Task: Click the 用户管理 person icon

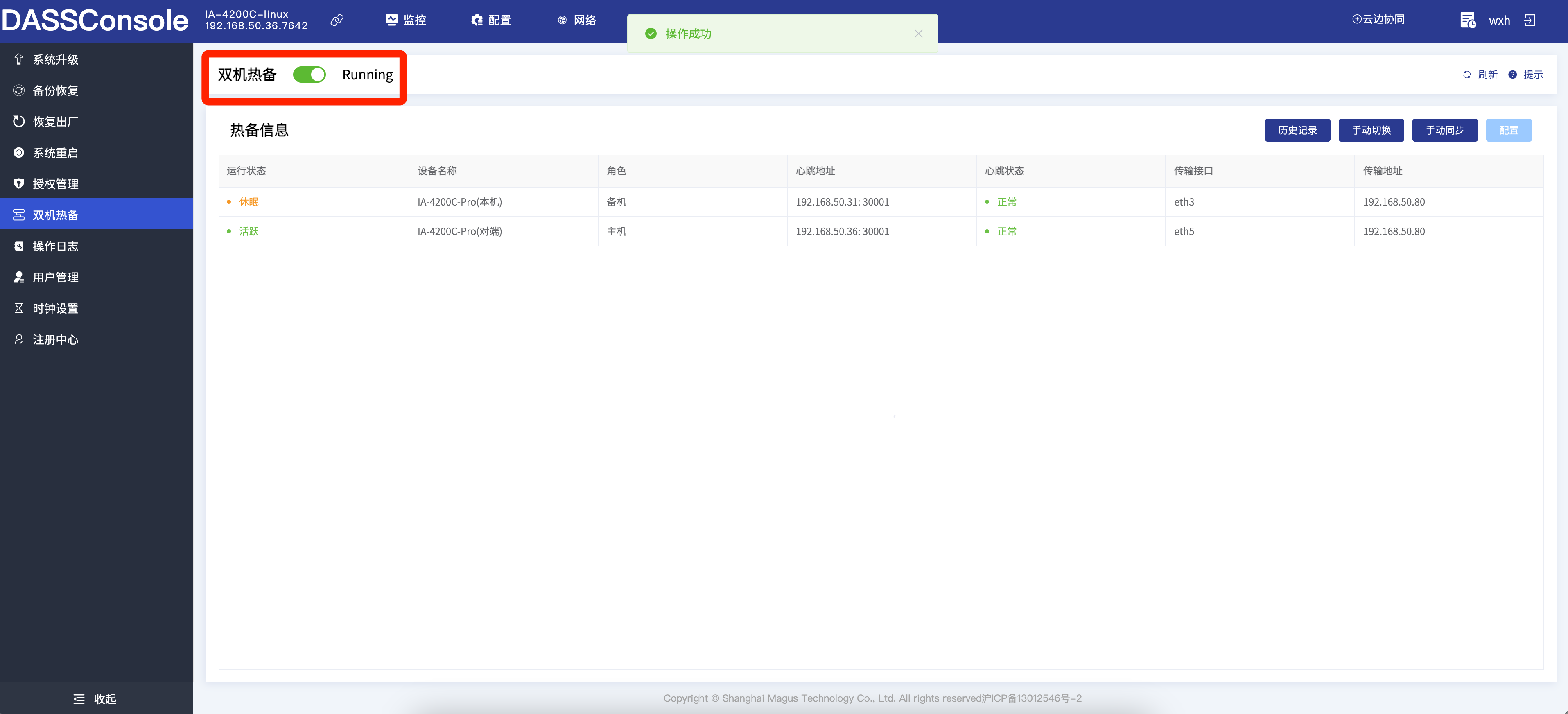Action: [x=19, y=276]
